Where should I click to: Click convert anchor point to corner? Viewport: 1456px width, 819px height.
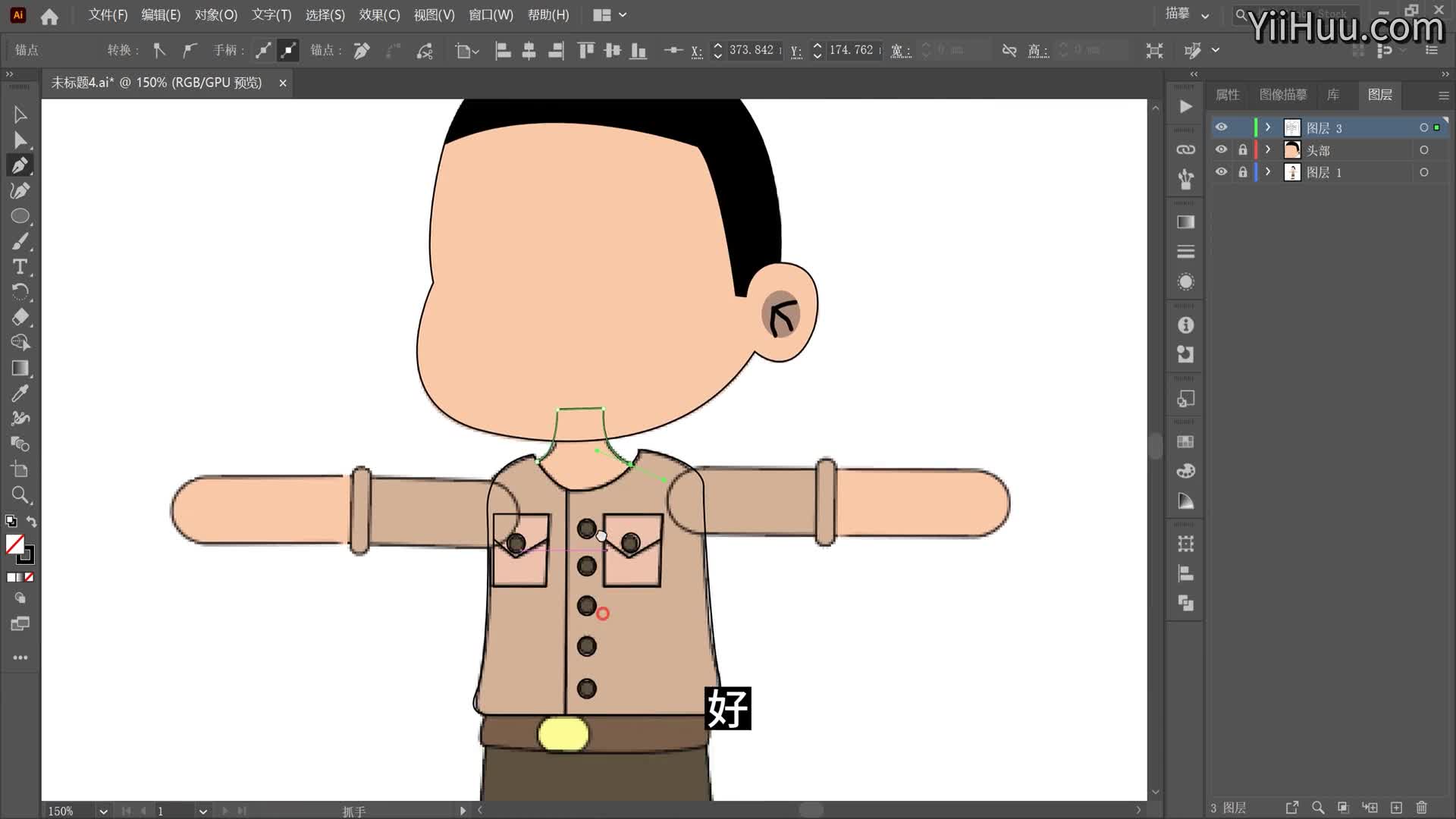click(159, 51)
